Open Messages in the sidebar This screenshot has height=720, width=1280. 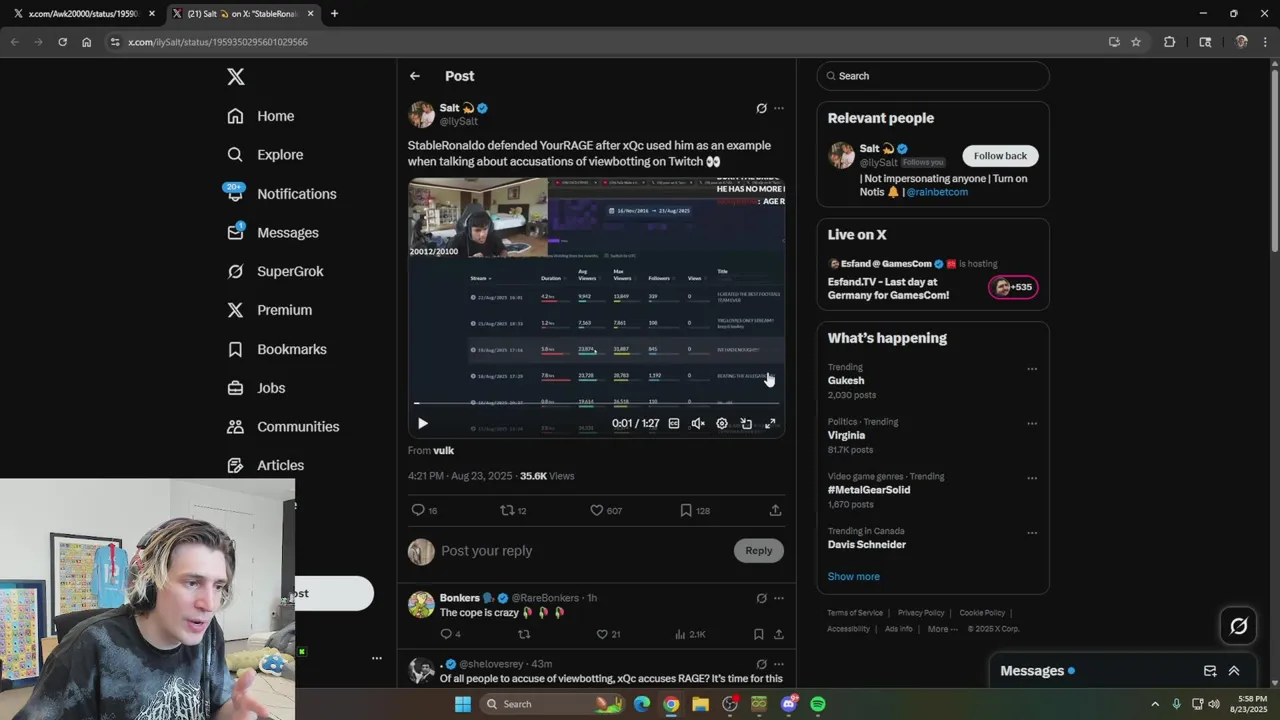coord(273,233)
